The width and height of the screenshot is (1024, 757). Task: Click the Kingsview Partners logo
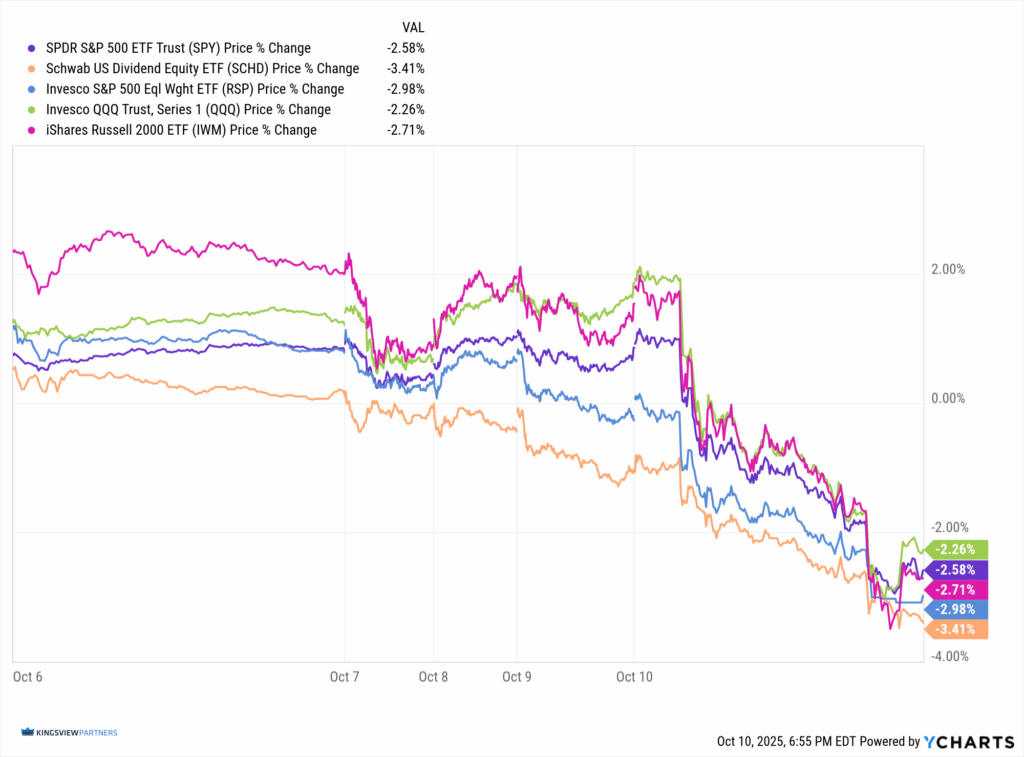(x=68, y=733)
